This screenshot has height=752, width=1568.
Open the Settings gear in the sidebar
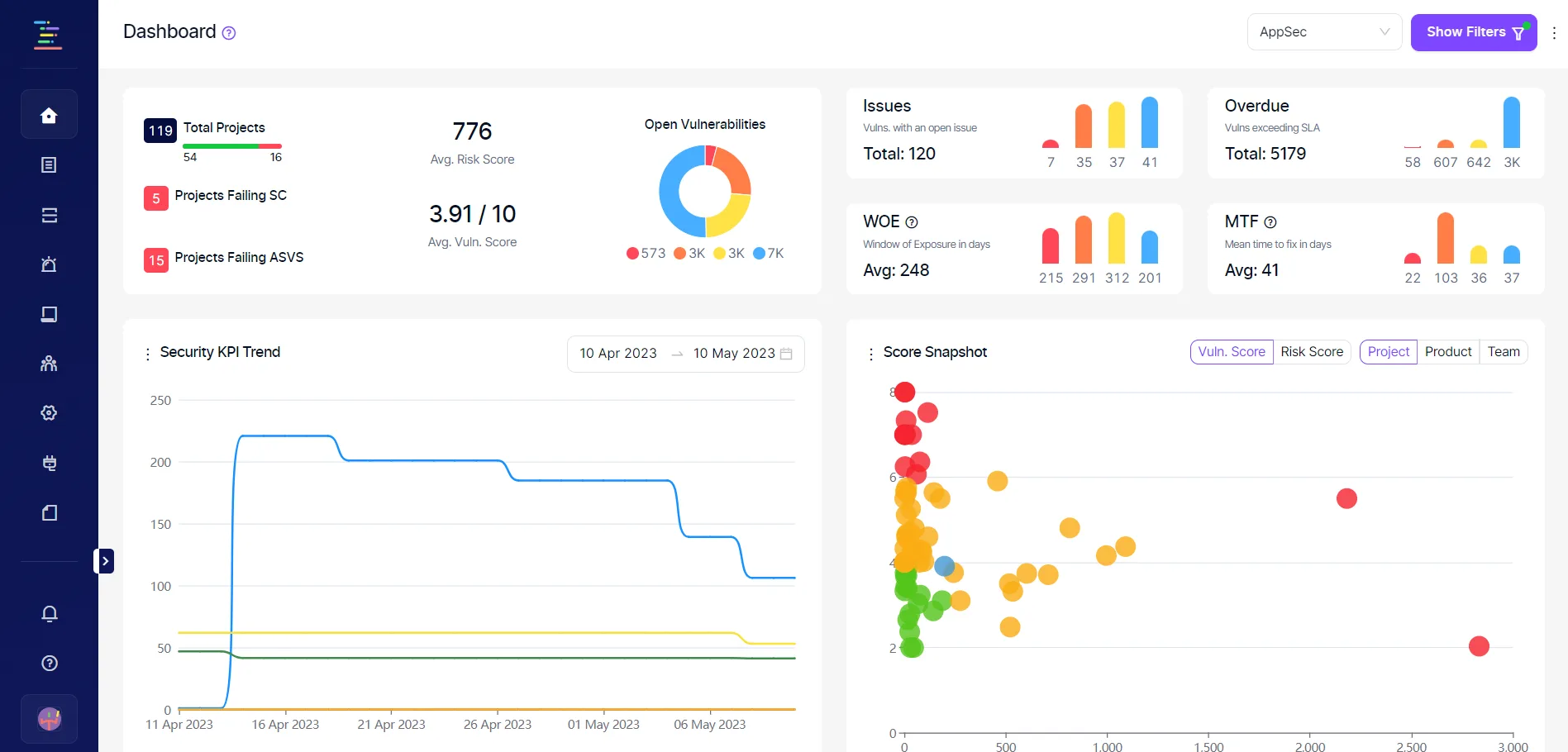click(49, 412)
